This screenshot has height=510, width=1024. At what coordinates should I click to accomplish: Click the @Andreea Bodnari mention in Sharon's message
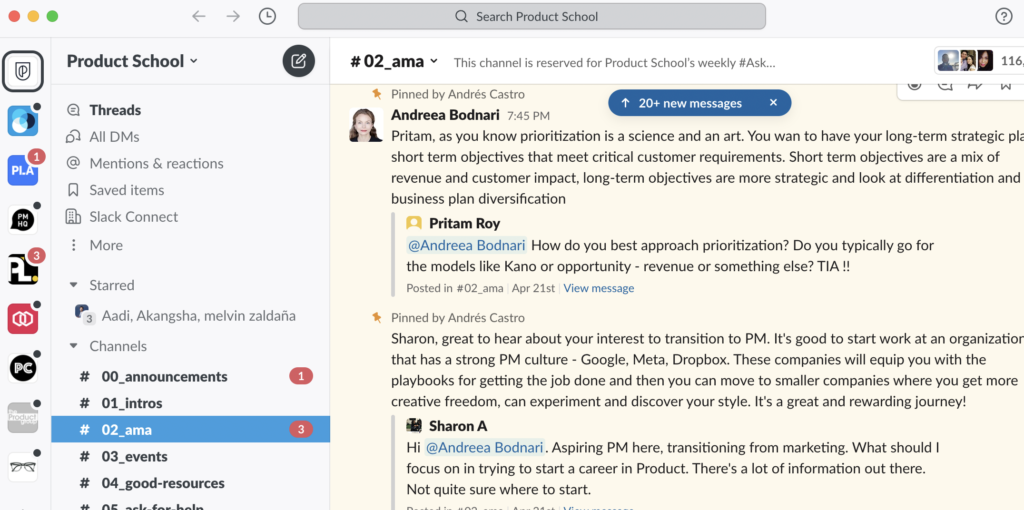click(x=484, y=448)
